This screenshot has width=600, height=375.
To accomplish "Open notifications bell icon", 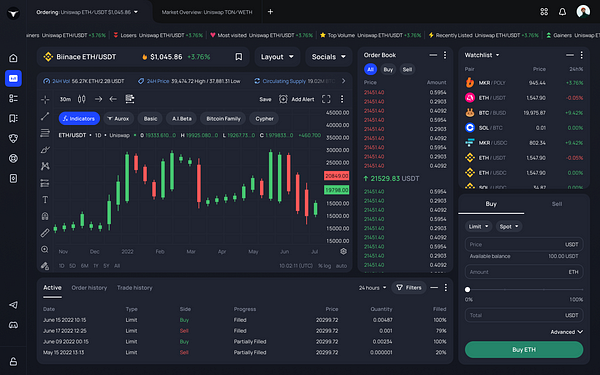I will (562, 12).
